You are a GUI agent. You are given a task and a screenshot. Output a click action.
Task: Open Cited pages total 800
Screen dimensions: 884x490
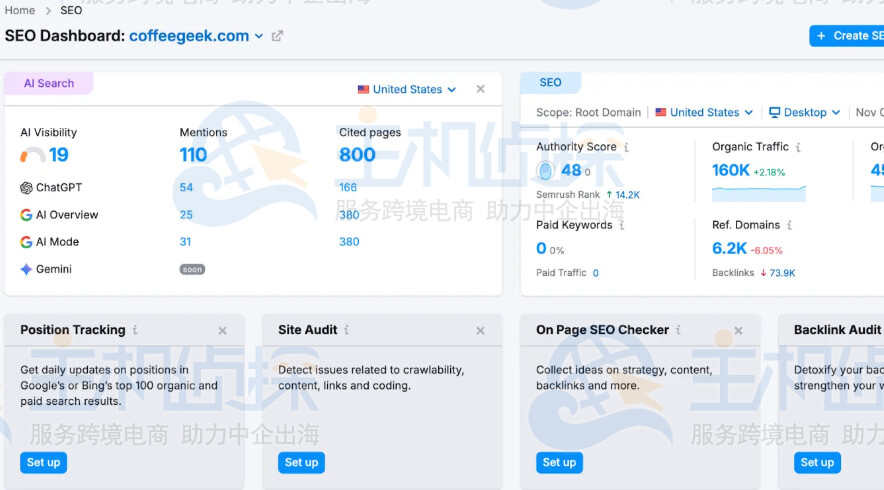tap(357, 154)
